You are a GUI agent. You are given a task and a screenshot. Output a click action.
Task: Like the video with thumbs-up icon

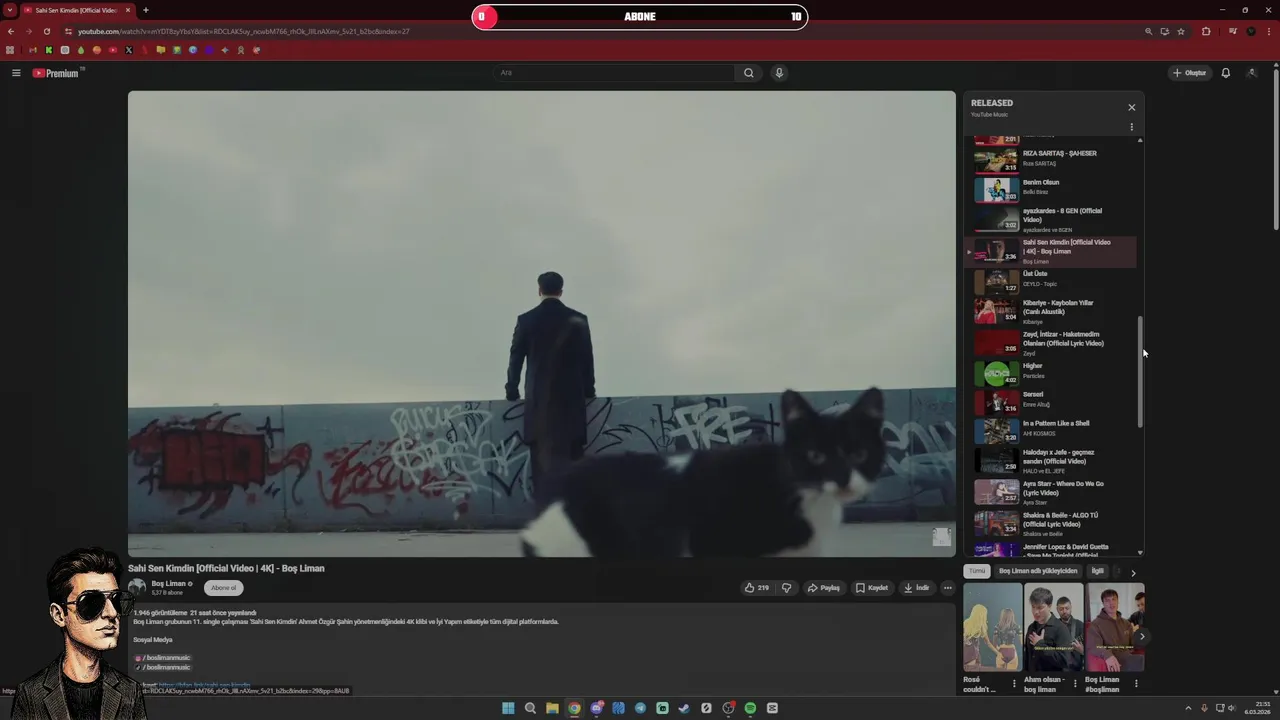[x=756, y=588]
